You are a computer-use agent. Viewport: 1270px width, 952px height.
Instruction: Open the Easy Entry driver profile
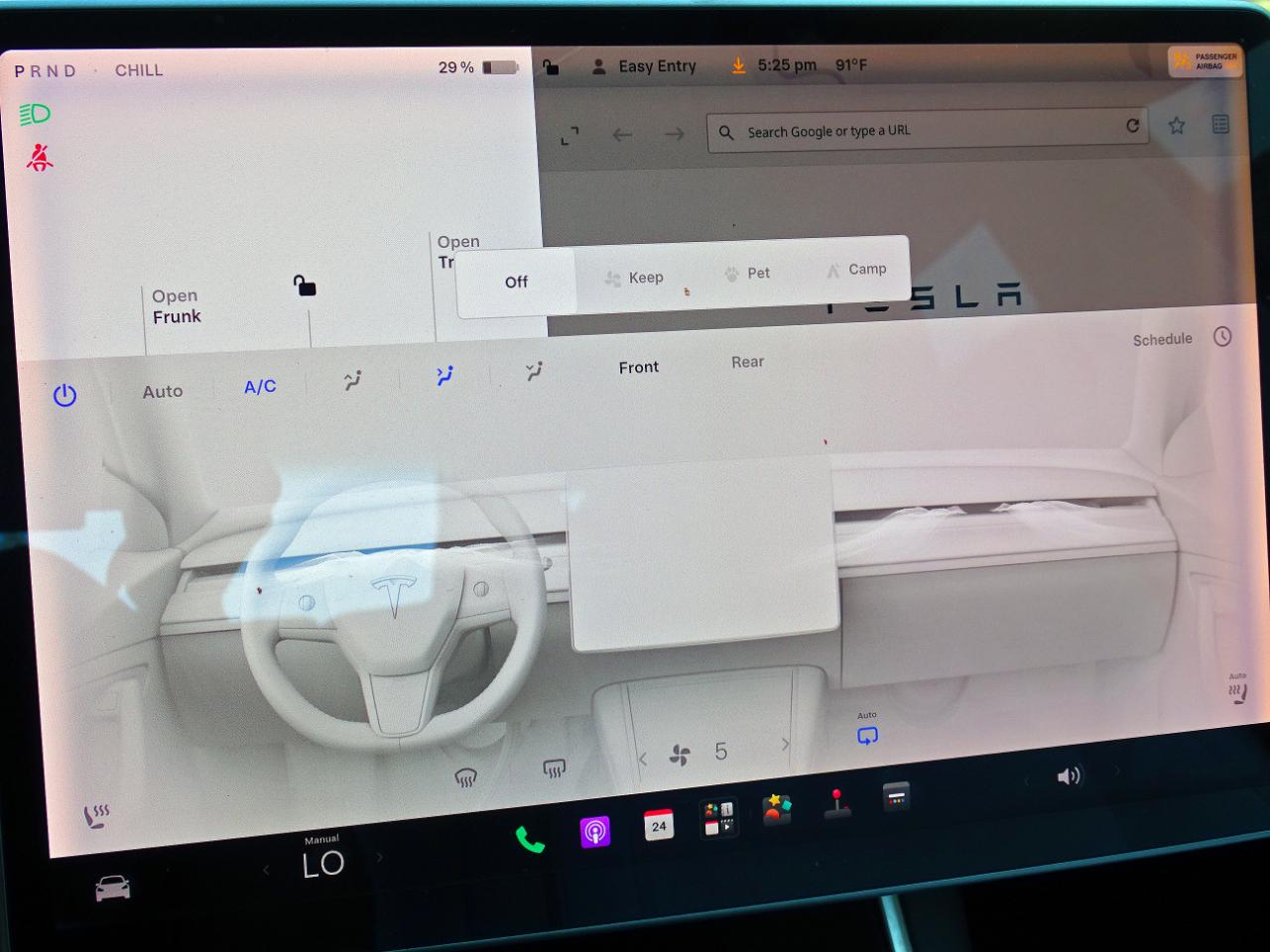(x=644, y=66)
